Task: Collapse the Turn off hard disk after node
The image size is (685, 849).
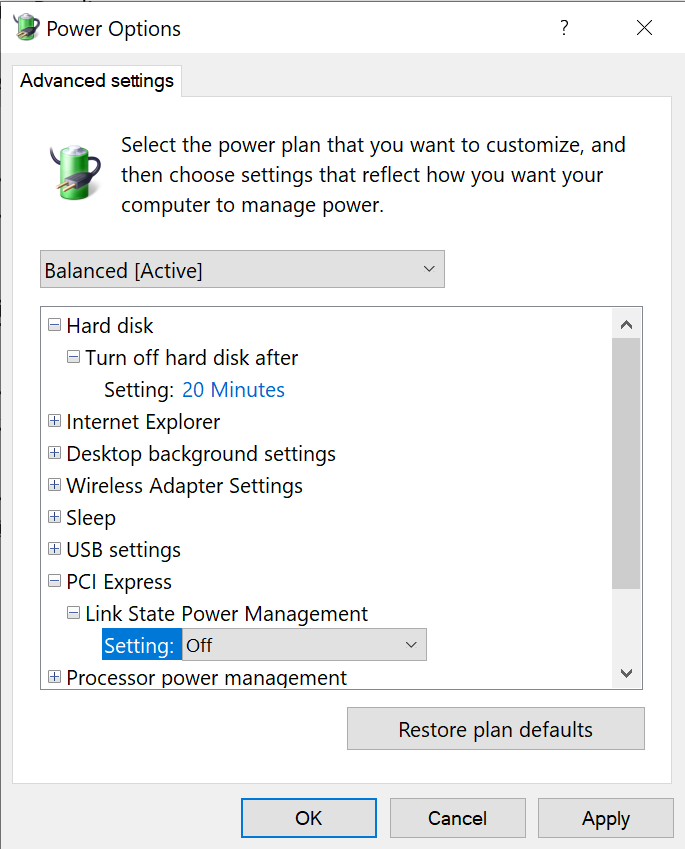Action: pos(73,357)
